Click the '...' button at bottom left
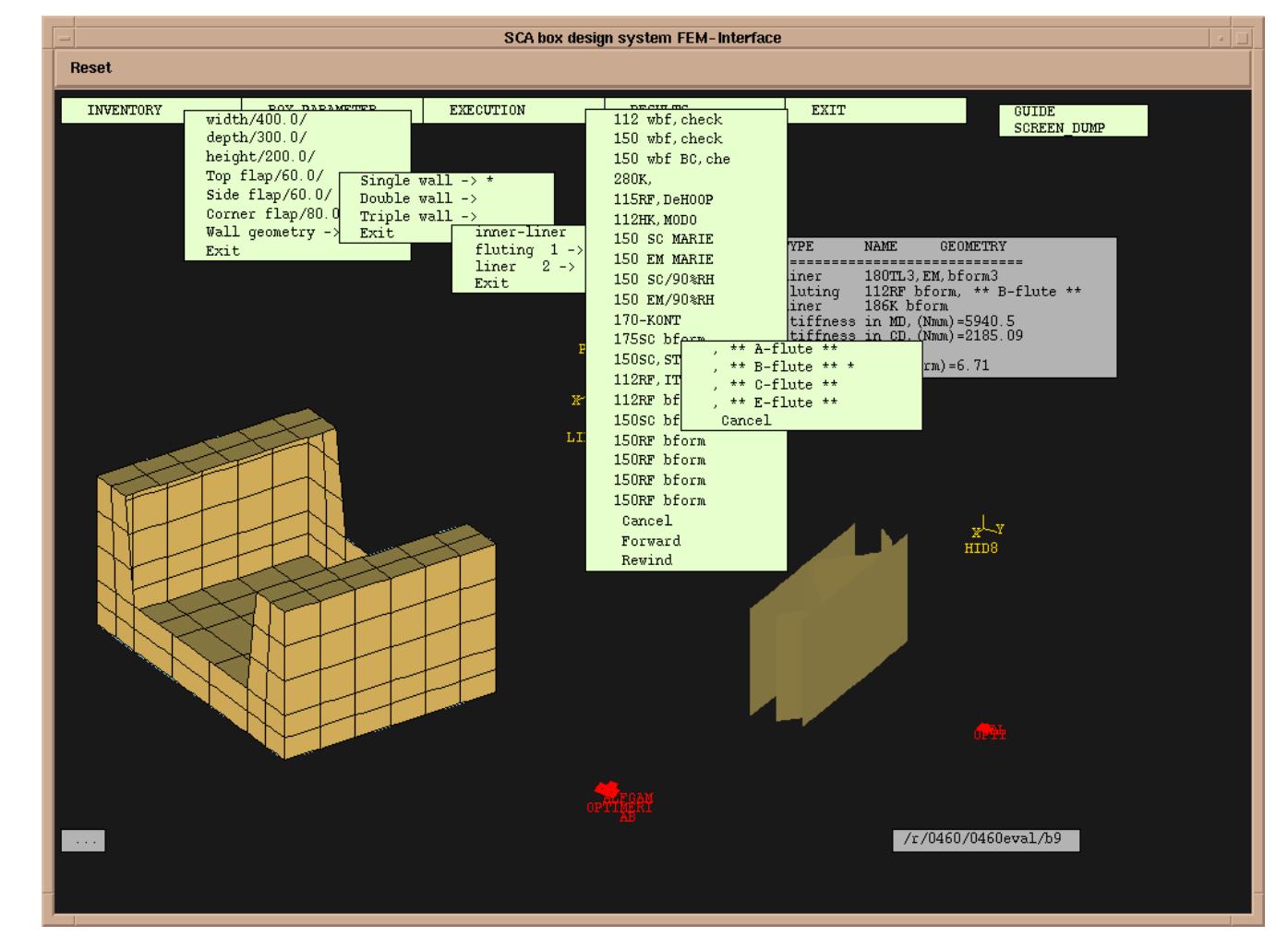This screenshot has height=937, width=1288. (x=83, y=841)
